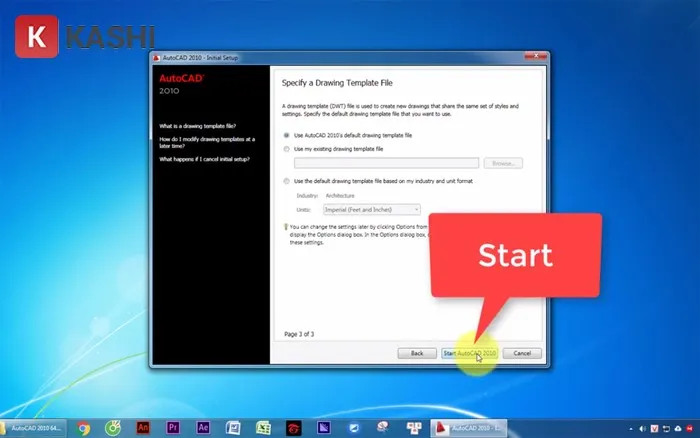Click the network tray icon
This screenshot has width=700, height=438.
(x=666, y=429)
